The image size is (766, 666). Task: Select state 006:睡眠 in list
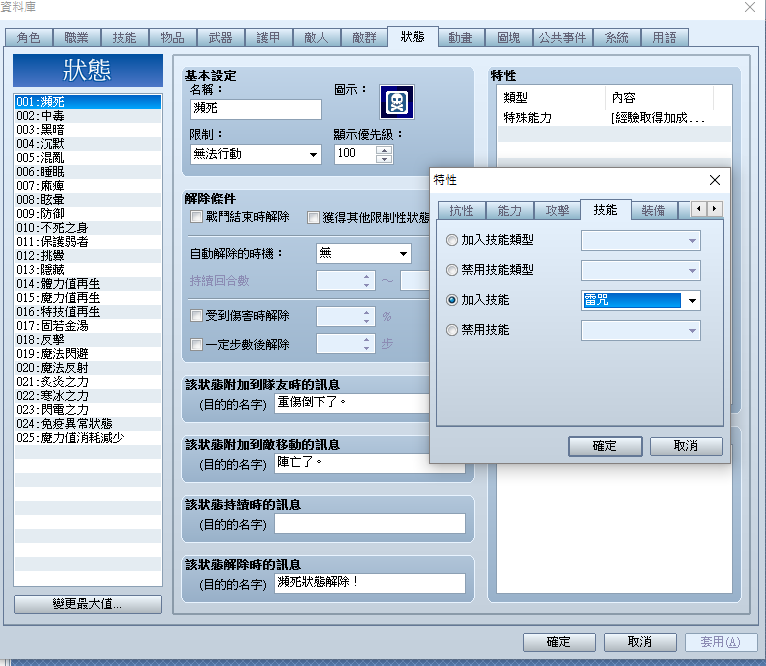tap(88, 172)
